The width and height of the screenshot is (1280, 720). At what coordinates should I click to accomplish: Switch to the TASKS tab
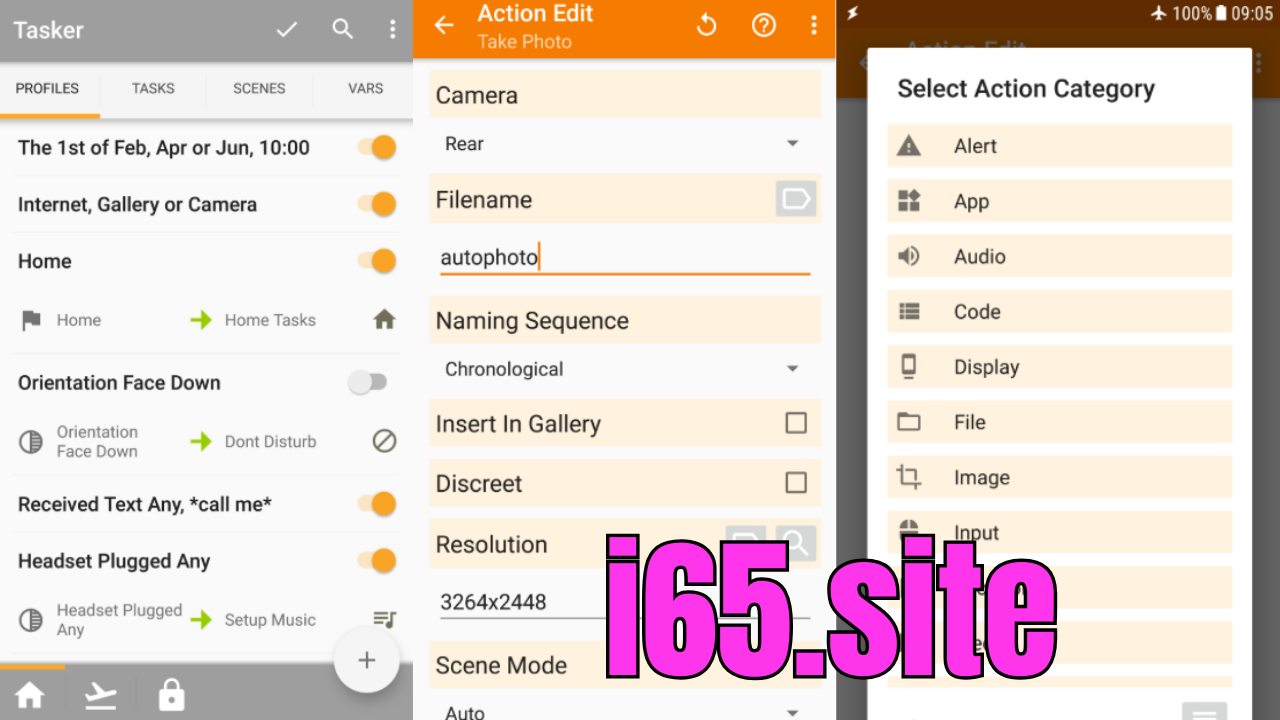coord(153,88)
